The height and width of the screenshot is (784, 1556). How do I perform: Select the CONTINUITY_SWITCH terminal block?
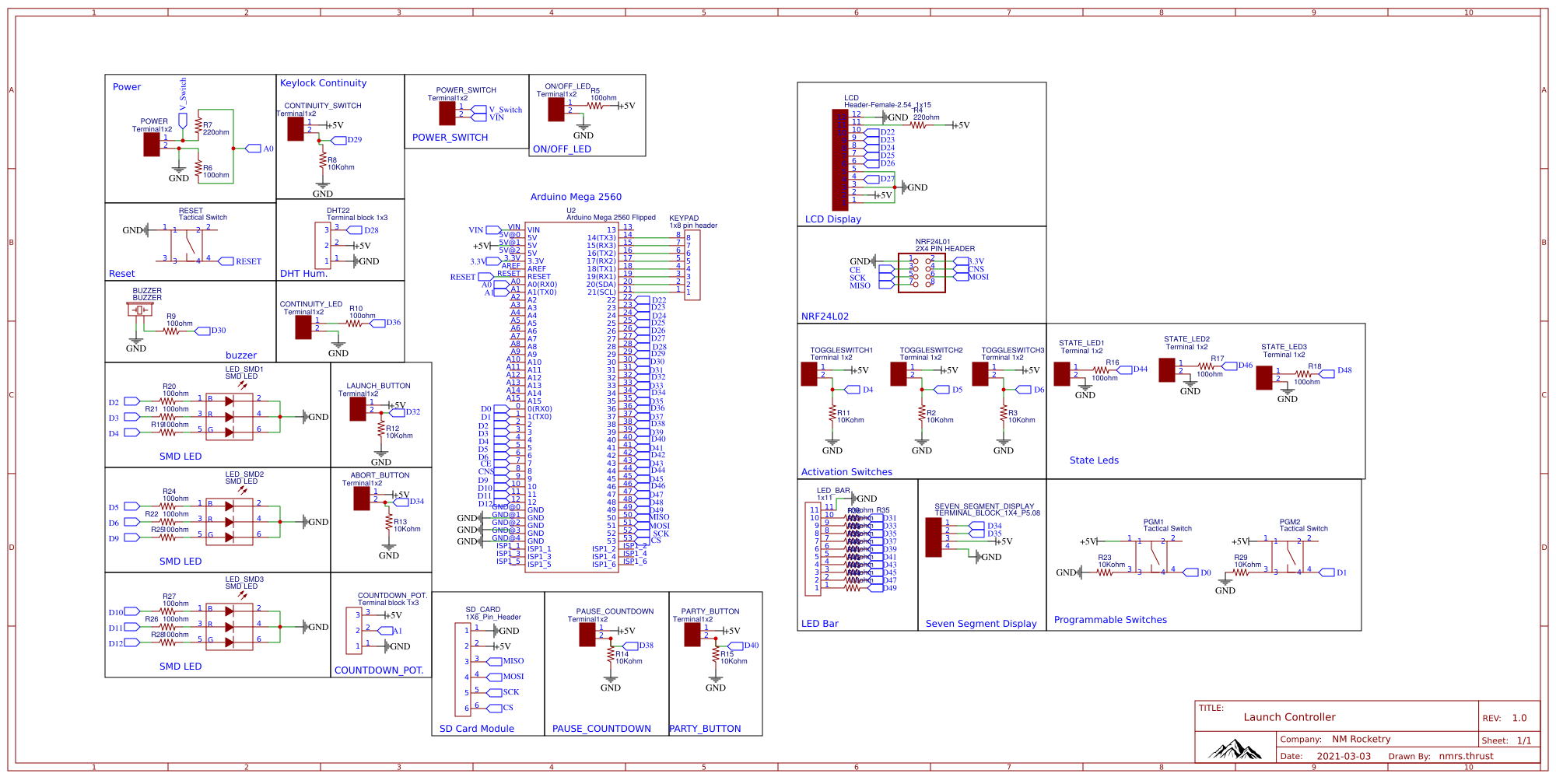click(x=294, y=130)
